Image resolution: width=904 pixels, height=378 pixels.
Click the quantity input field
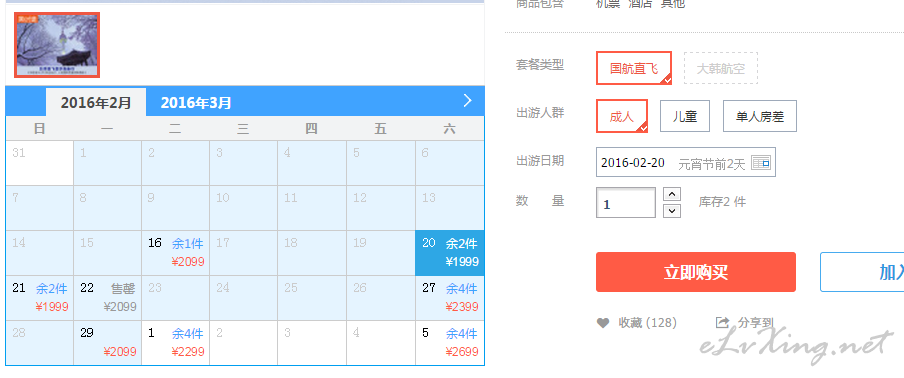click(x=626, y=203)
